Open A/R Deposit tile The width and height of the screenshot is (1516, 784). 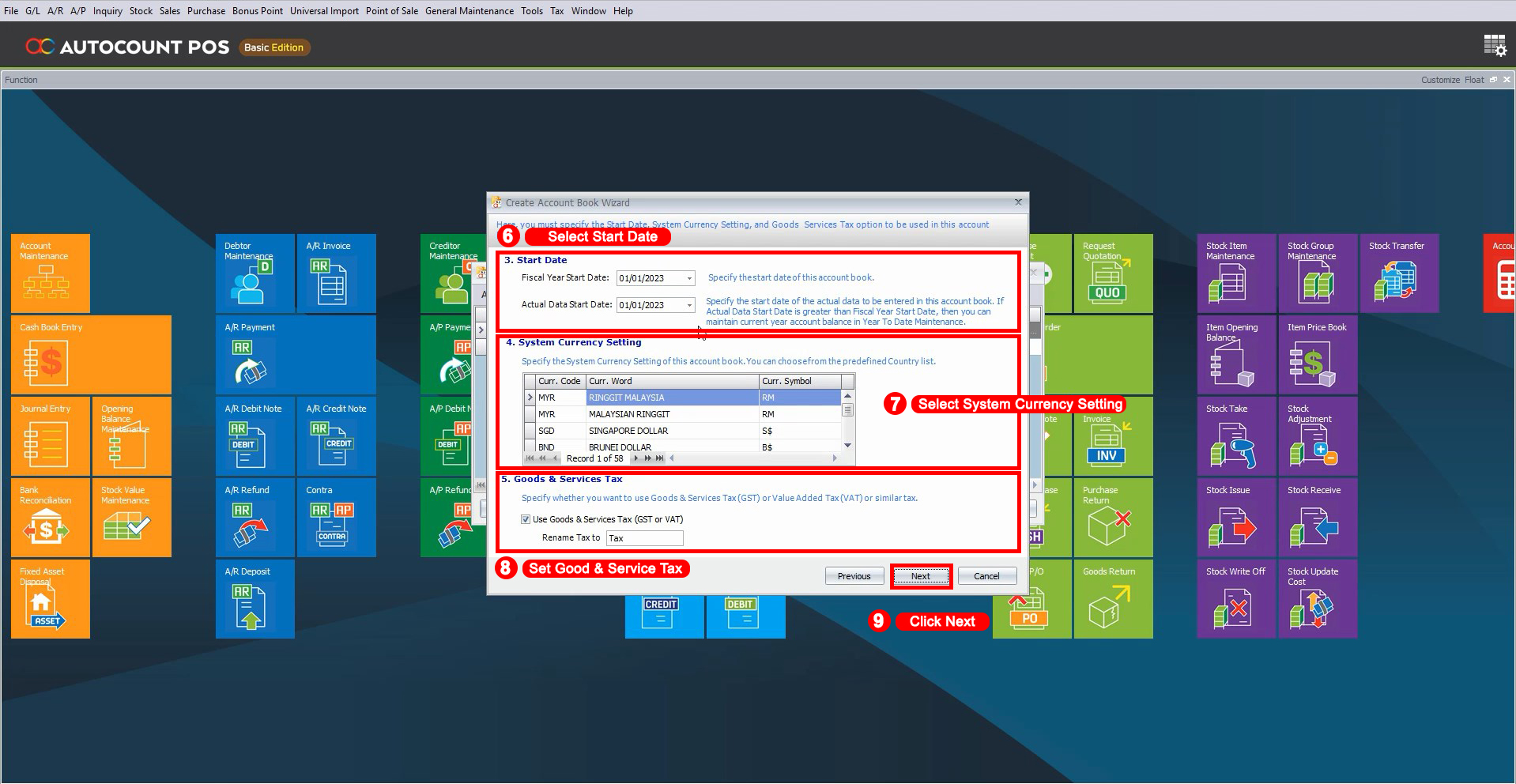[255, 598]
